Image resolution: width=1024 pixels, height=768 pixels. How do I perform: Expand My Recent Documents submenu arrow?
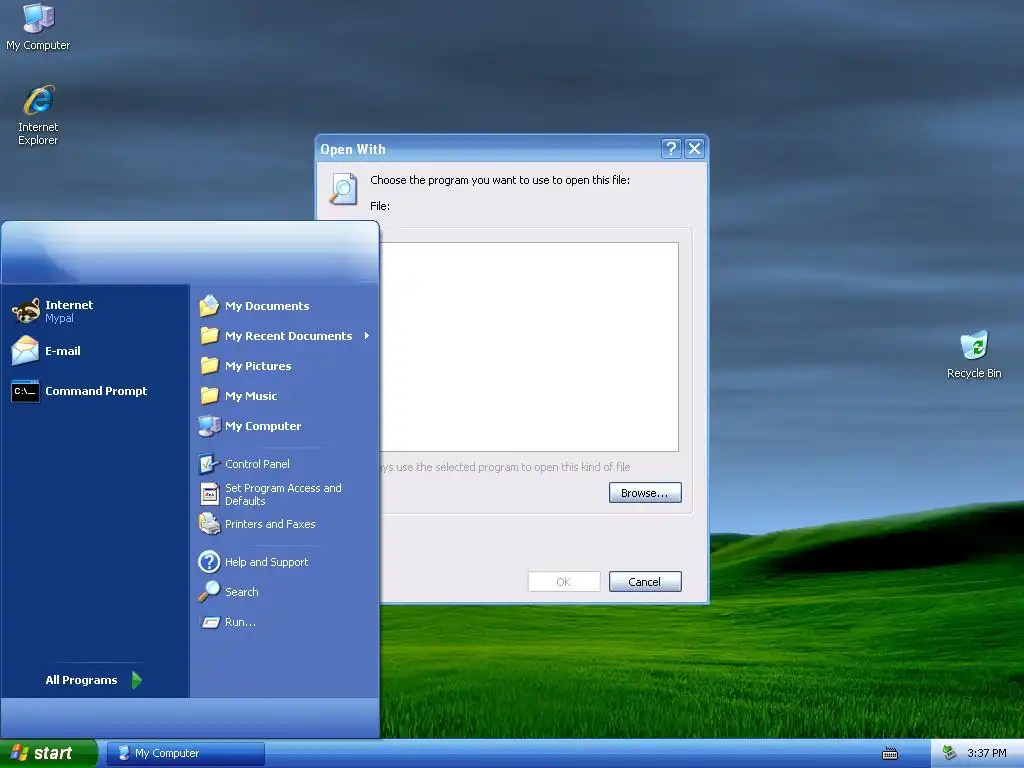pyautogui.click(x=367, y=336)
